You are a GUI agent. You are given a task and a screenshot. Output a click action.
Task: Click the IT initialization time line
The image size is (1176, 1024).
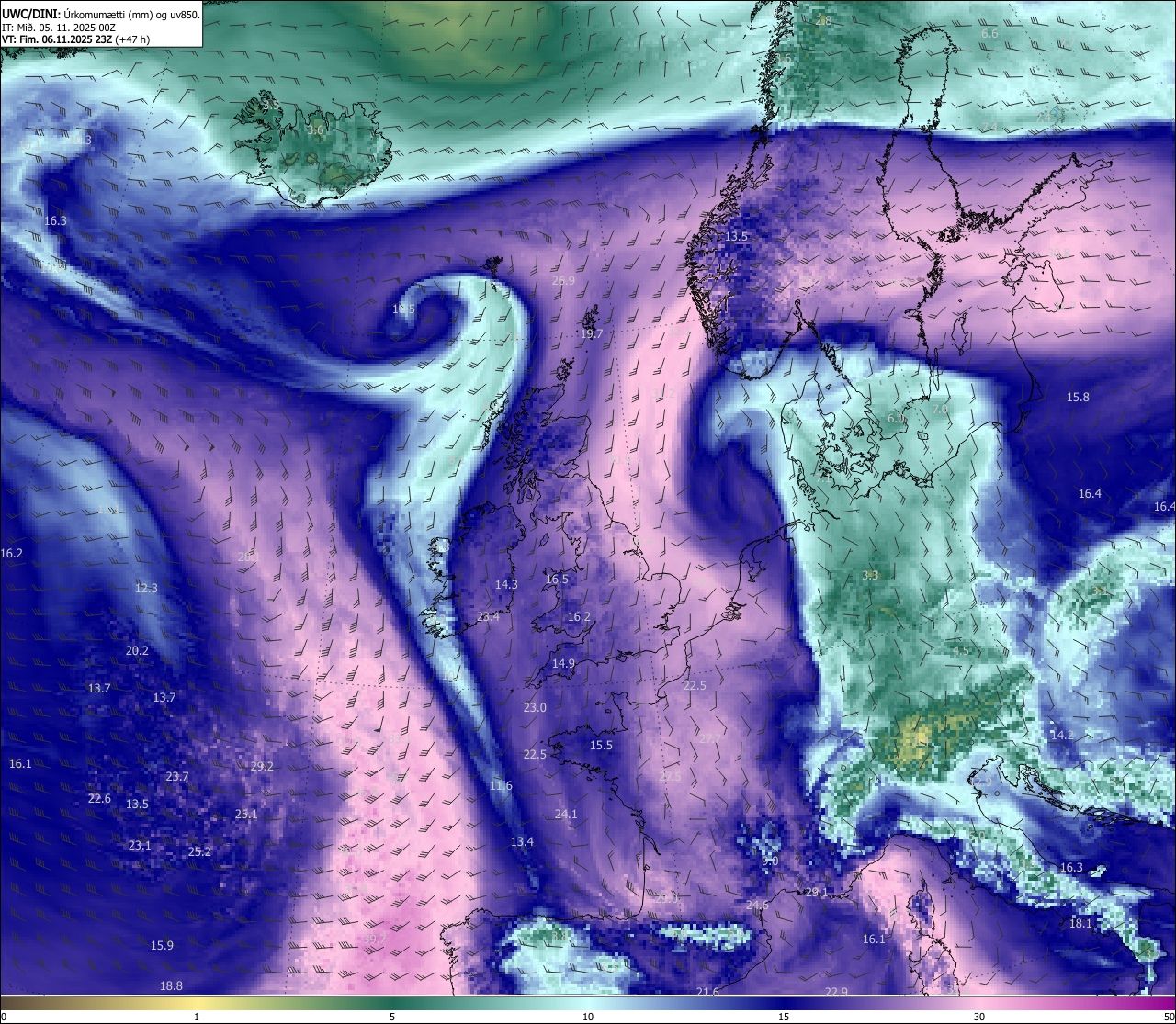(59, 28)
